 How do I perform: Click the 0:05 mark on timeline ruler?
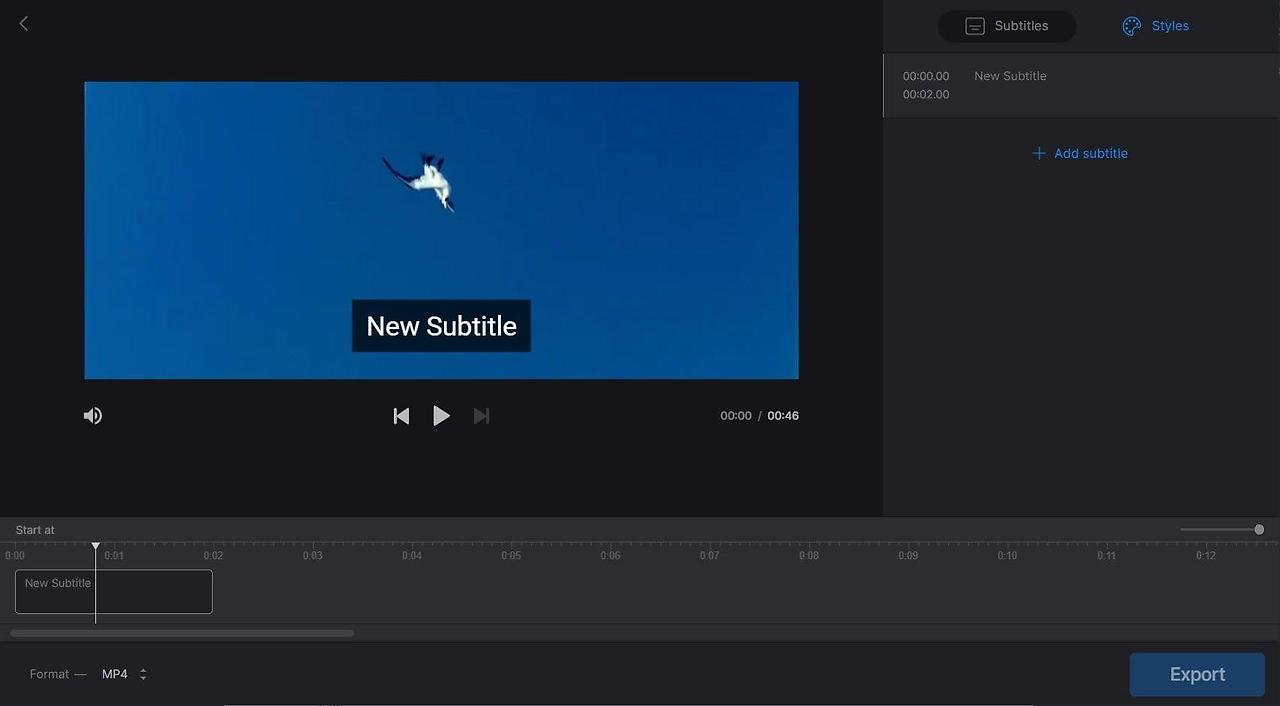click(511, 556)
